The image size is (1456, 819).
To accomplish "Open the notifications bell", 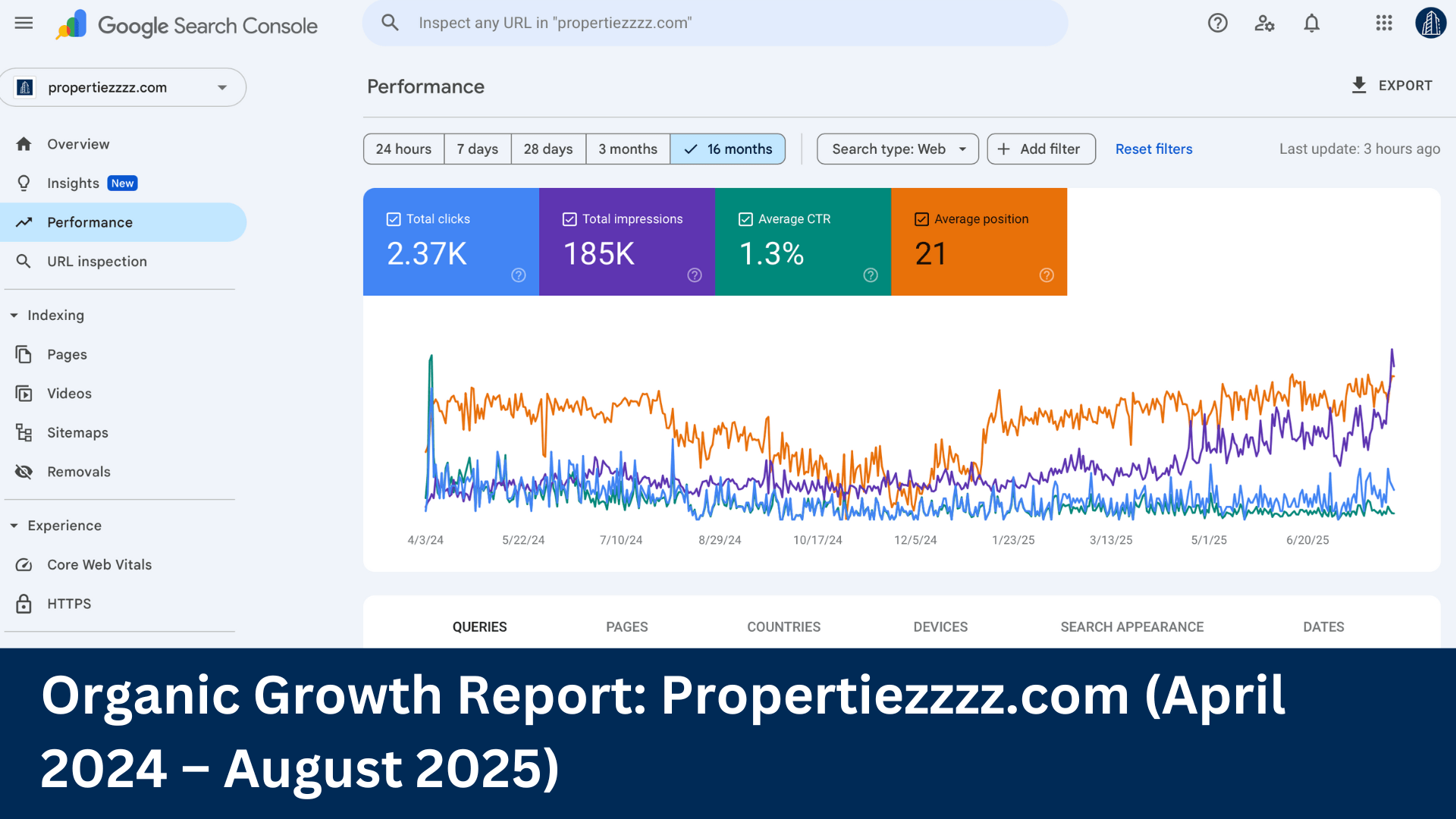I will [1312, 23].
